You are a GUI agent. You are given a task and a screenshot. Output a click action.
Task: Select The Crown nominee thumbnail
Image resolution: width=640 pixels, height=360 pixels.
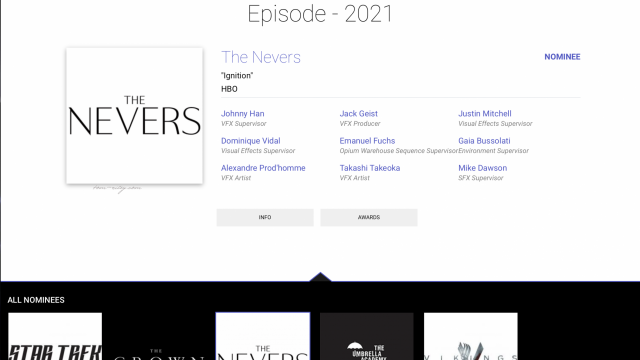click(x=159, y=336)
